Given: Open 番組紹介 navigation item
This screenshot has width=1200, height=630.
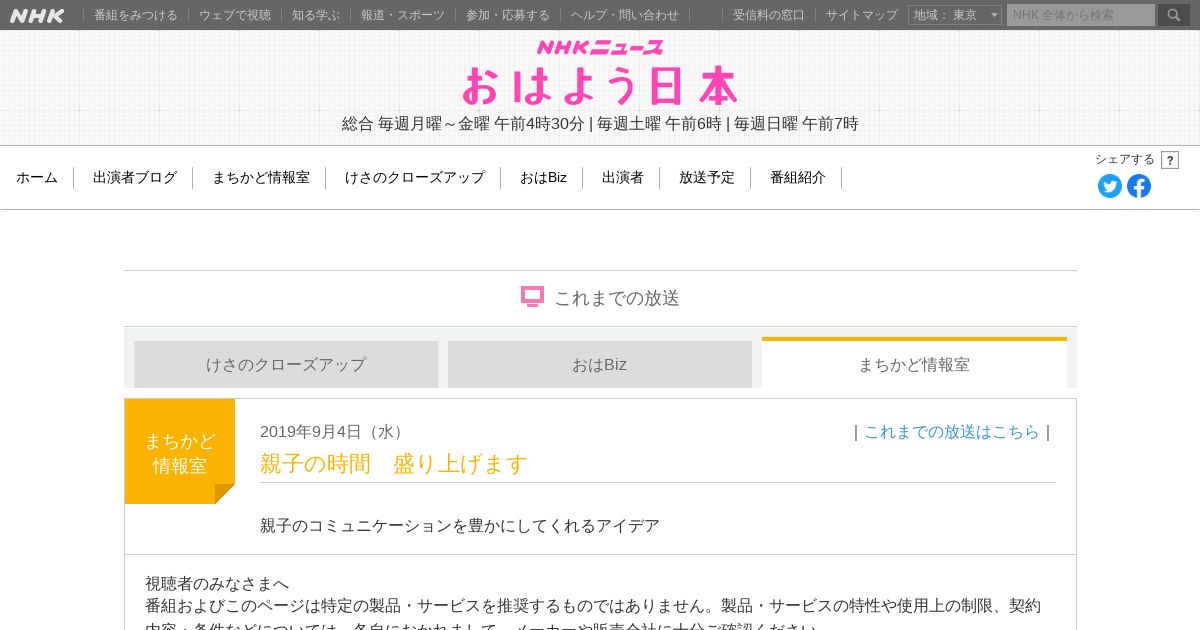Looking at the screenshot, I should coord(798,177).
